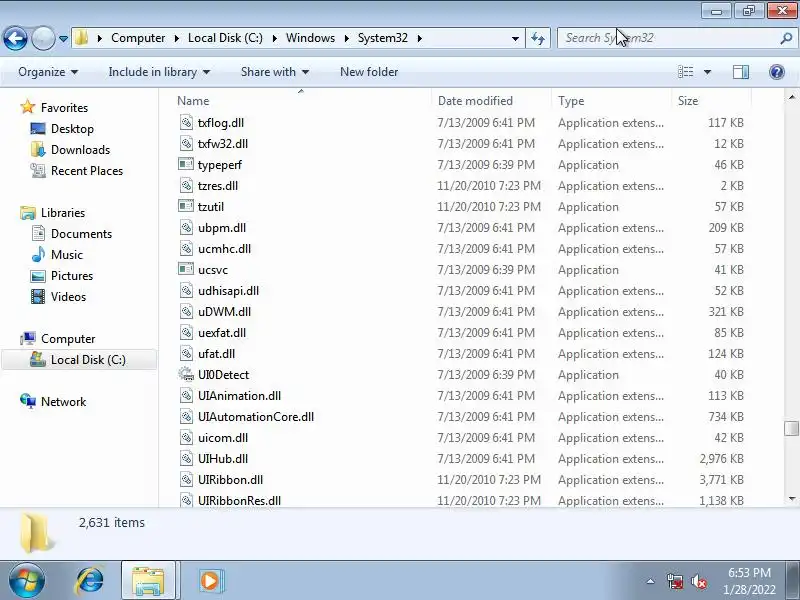
Task: Open the recent pages dropdown arrow
Action: (63, 39)
